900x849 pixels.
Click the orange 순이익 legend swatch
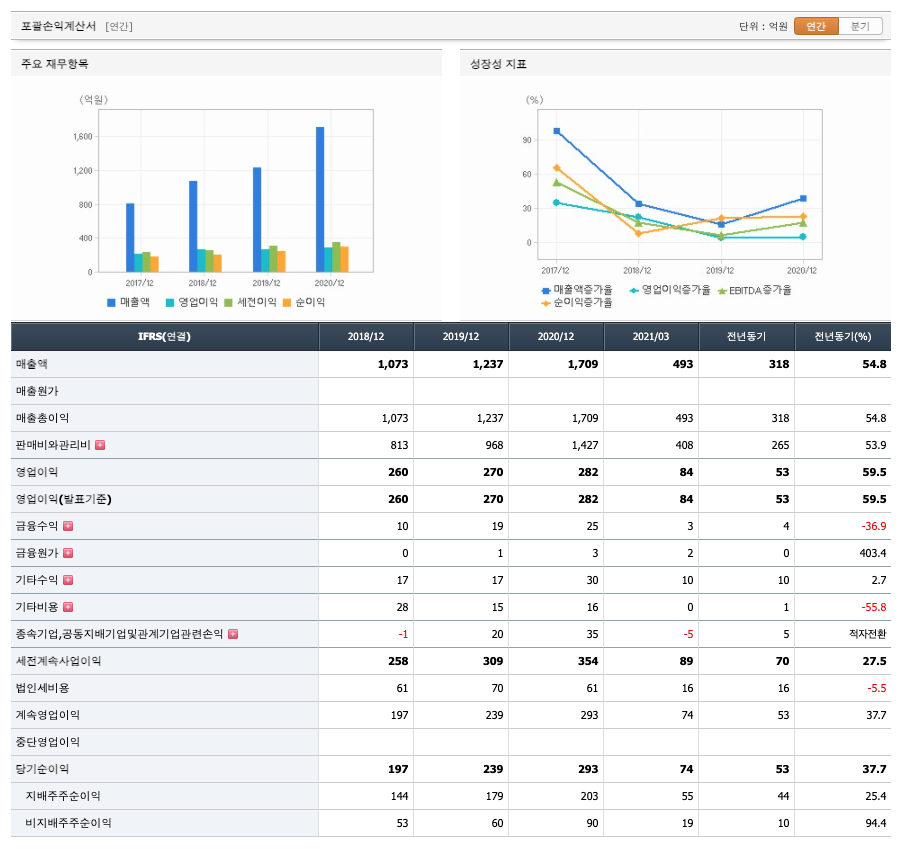287,303
